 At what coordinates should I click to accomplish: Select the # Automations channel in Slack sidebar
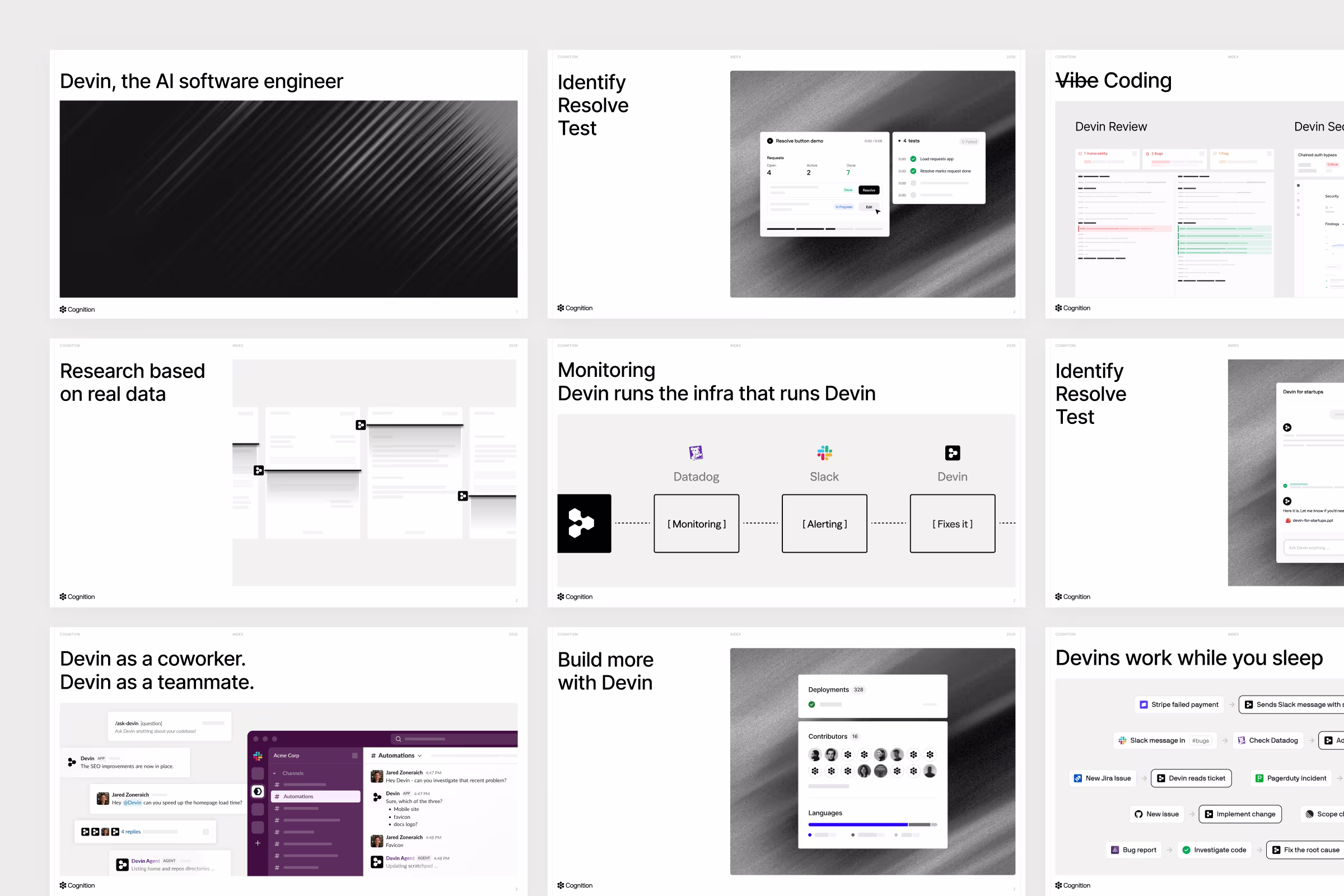click(x=315, y=796)
